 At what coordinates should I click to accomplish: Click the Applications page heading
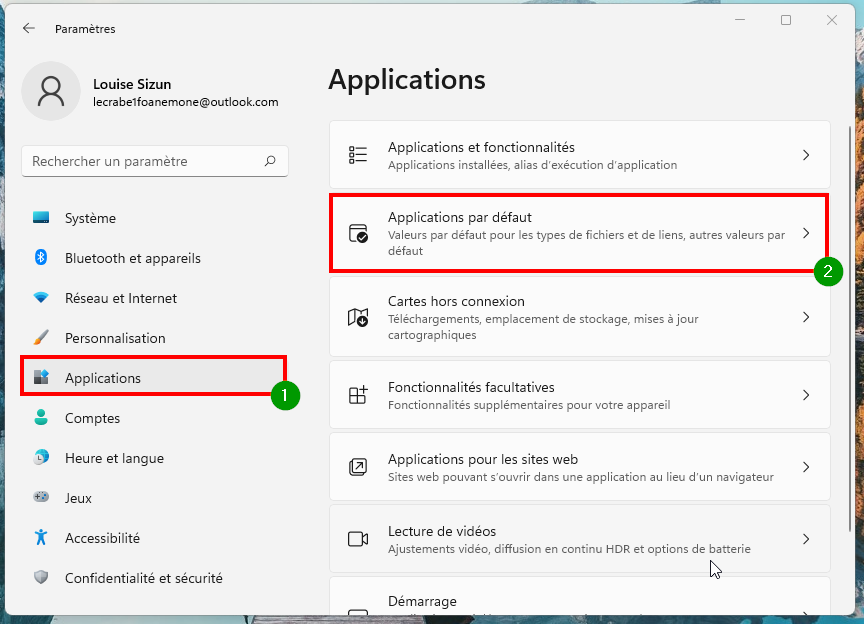(407, 80)
